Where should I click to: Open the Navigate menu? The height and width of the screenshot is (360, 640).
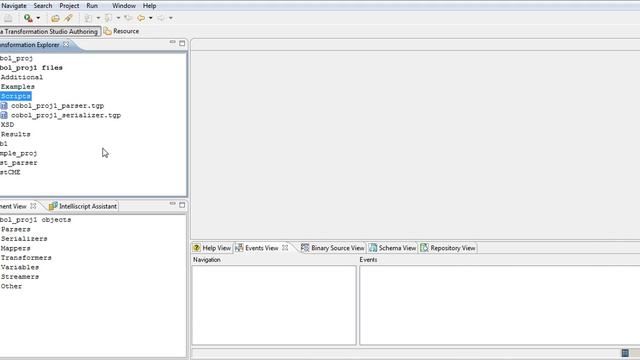13,6
